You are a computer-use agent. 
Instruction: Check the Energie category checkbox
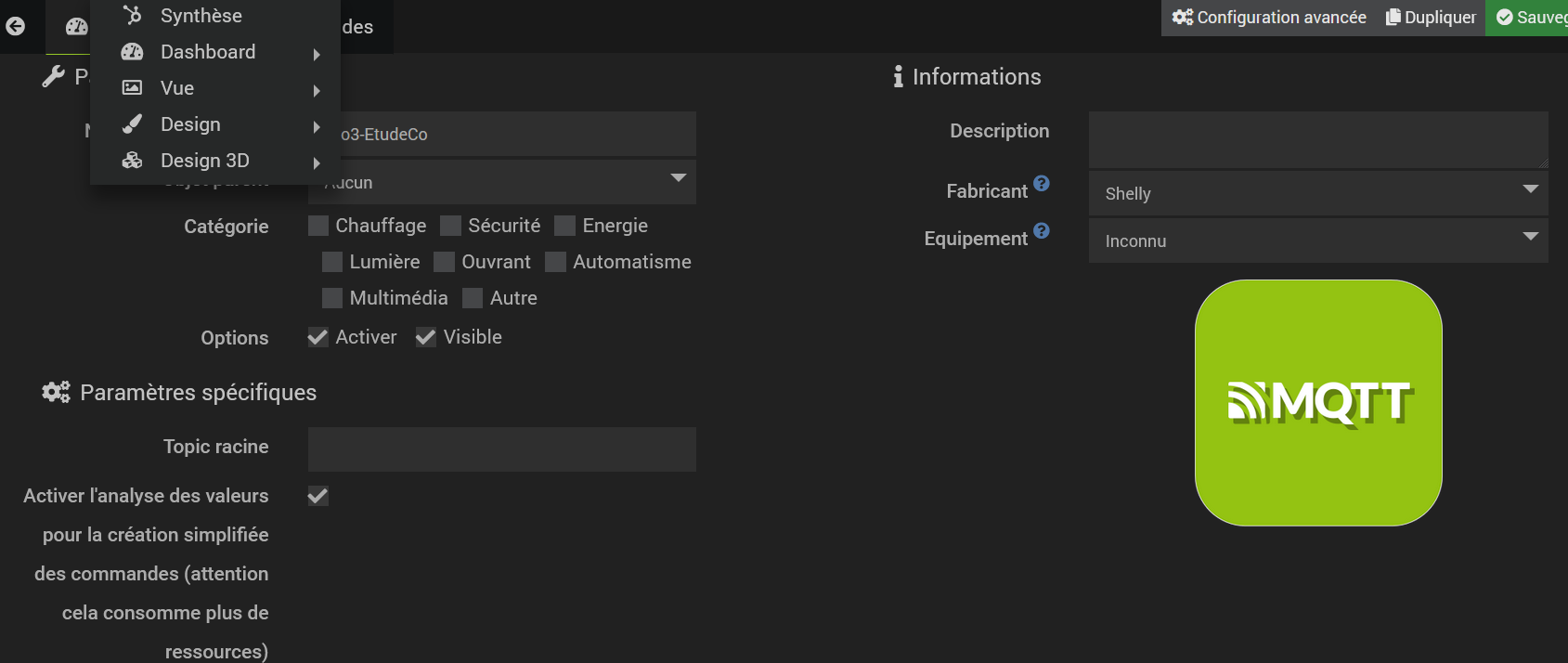click(x=565, y=226)
